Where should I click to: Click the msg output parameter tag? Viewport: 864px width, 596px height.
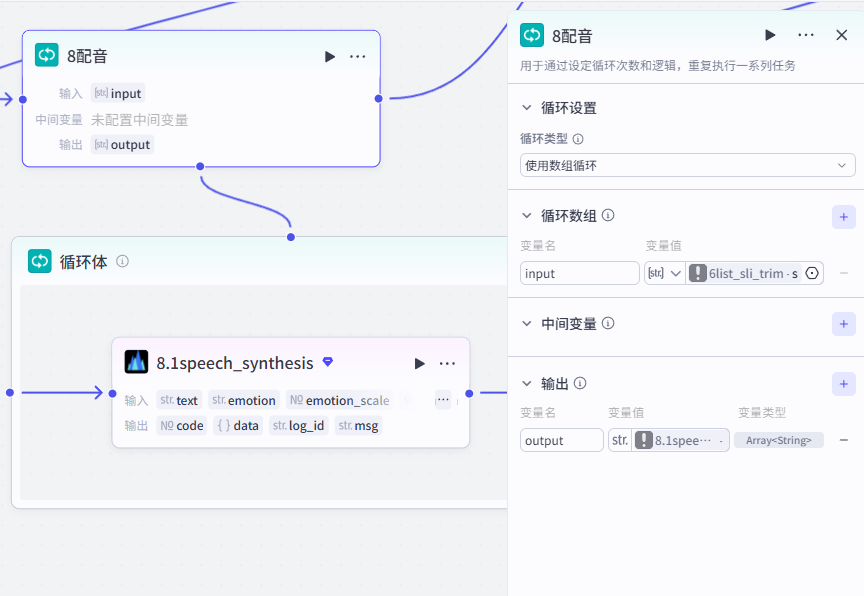point(359,425)
